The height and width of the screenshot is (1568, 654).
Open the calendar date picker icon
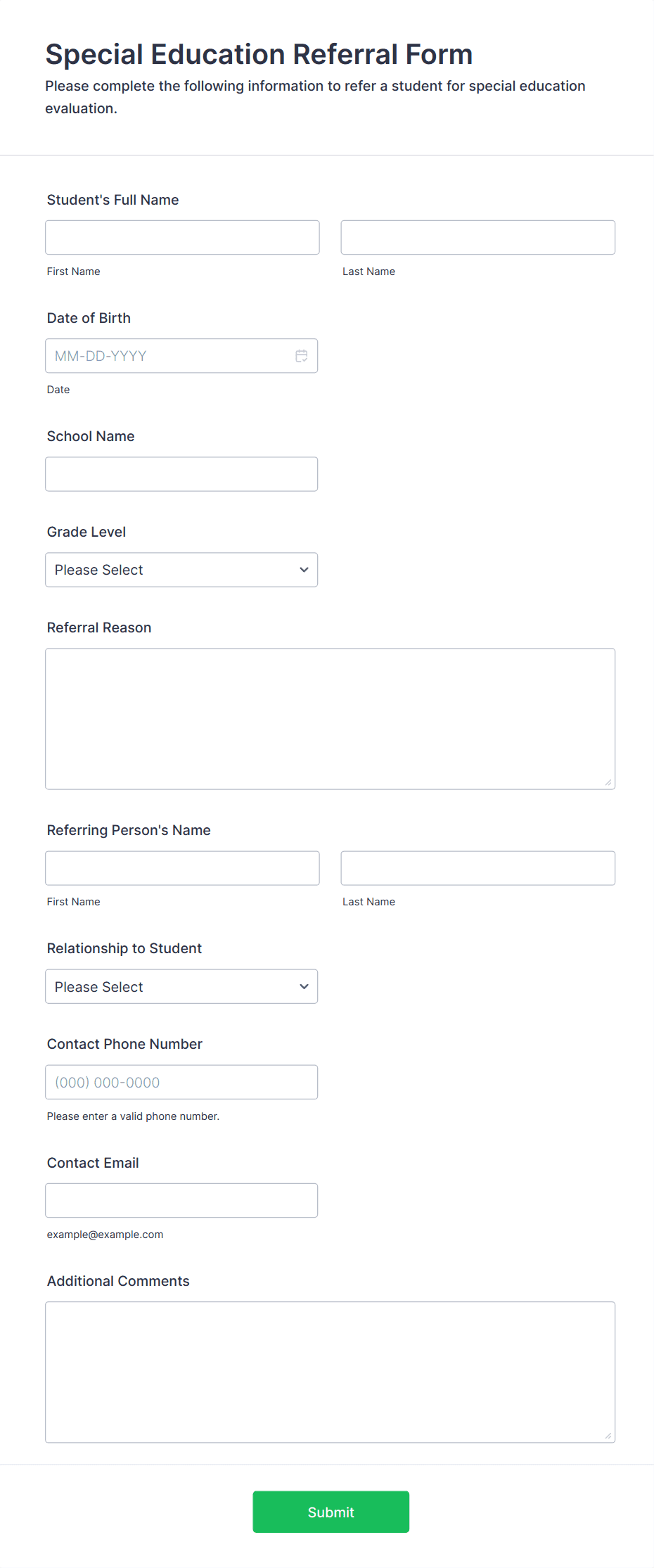point(302,356)
